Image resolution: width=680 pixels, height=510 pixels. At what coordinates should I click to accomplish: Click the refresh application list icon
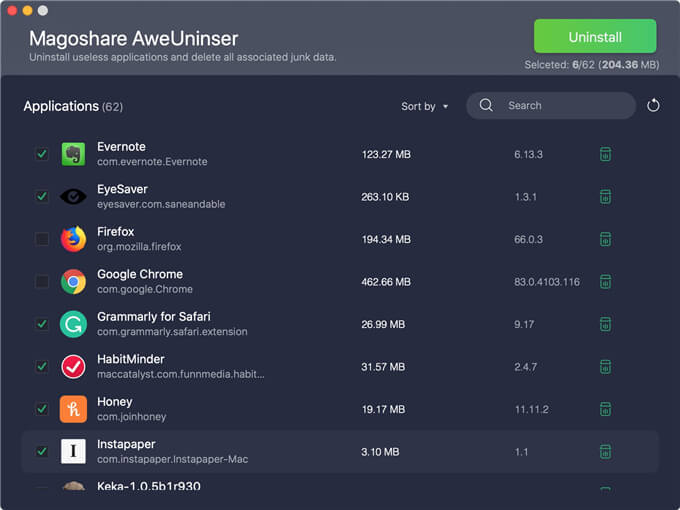coord(653,105)
